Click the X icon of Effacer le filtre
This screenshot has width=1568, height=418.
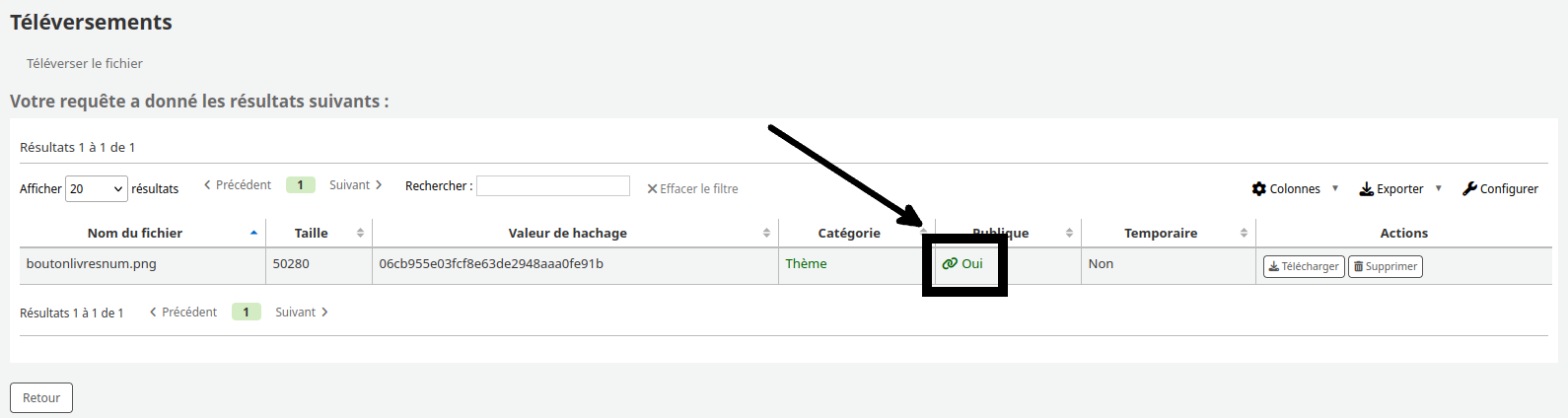pos(652,189)
